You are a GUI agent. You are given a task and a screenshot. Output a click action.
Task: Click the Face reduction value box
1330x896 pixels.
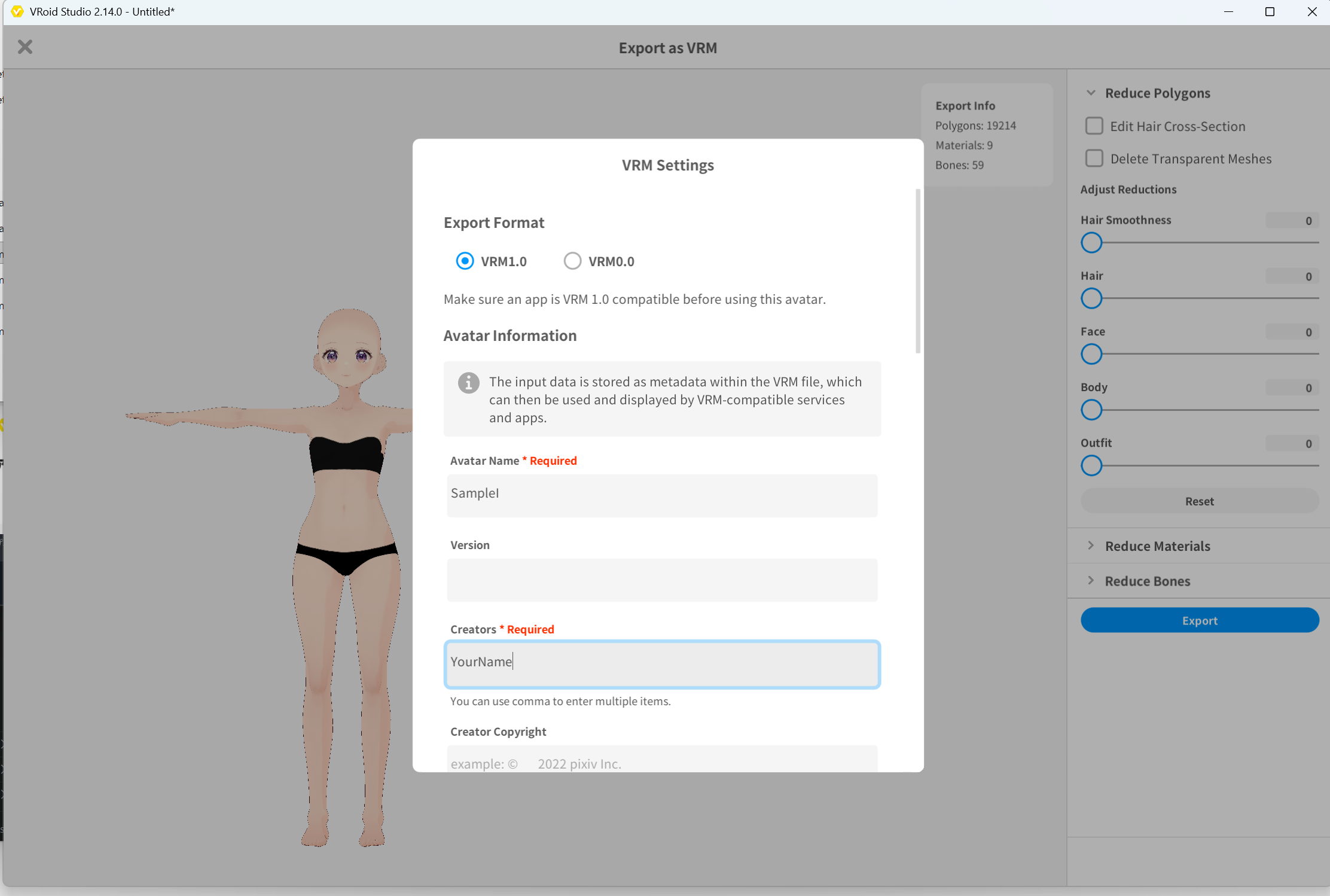pyautogui.click(x=1292, y=332)
